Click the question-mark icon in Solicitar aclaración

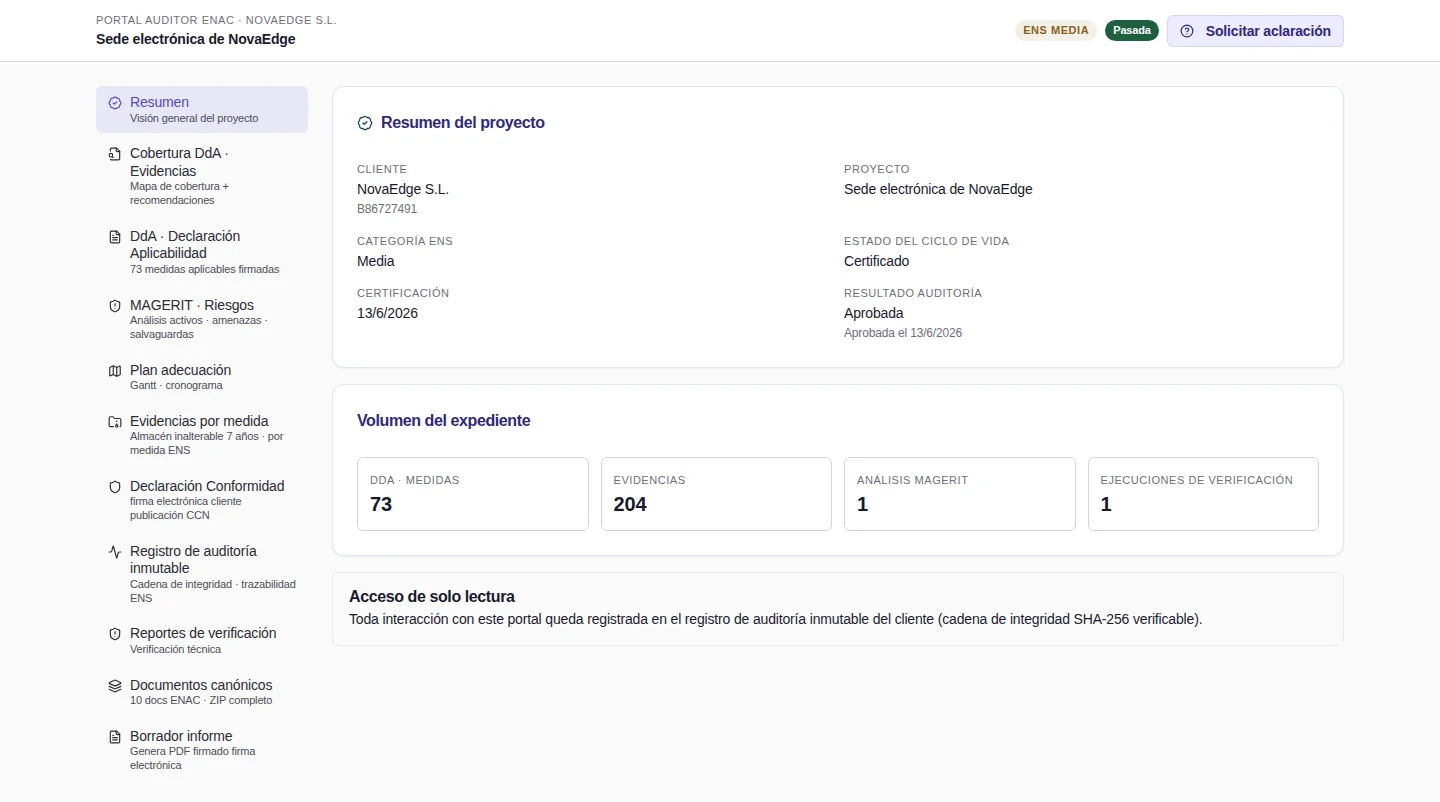pyautogui.click(x=1187, y=31)
